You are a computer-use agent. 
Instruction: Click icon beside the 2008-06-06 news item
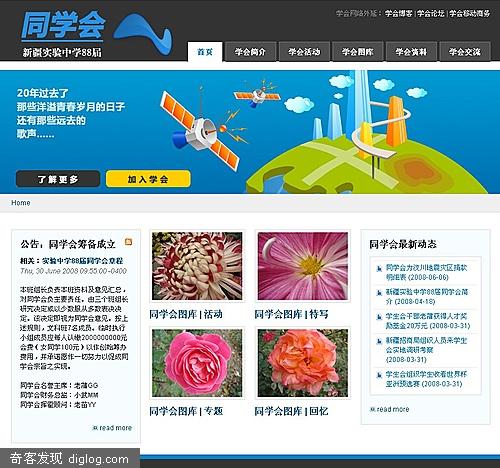point(379,268)
